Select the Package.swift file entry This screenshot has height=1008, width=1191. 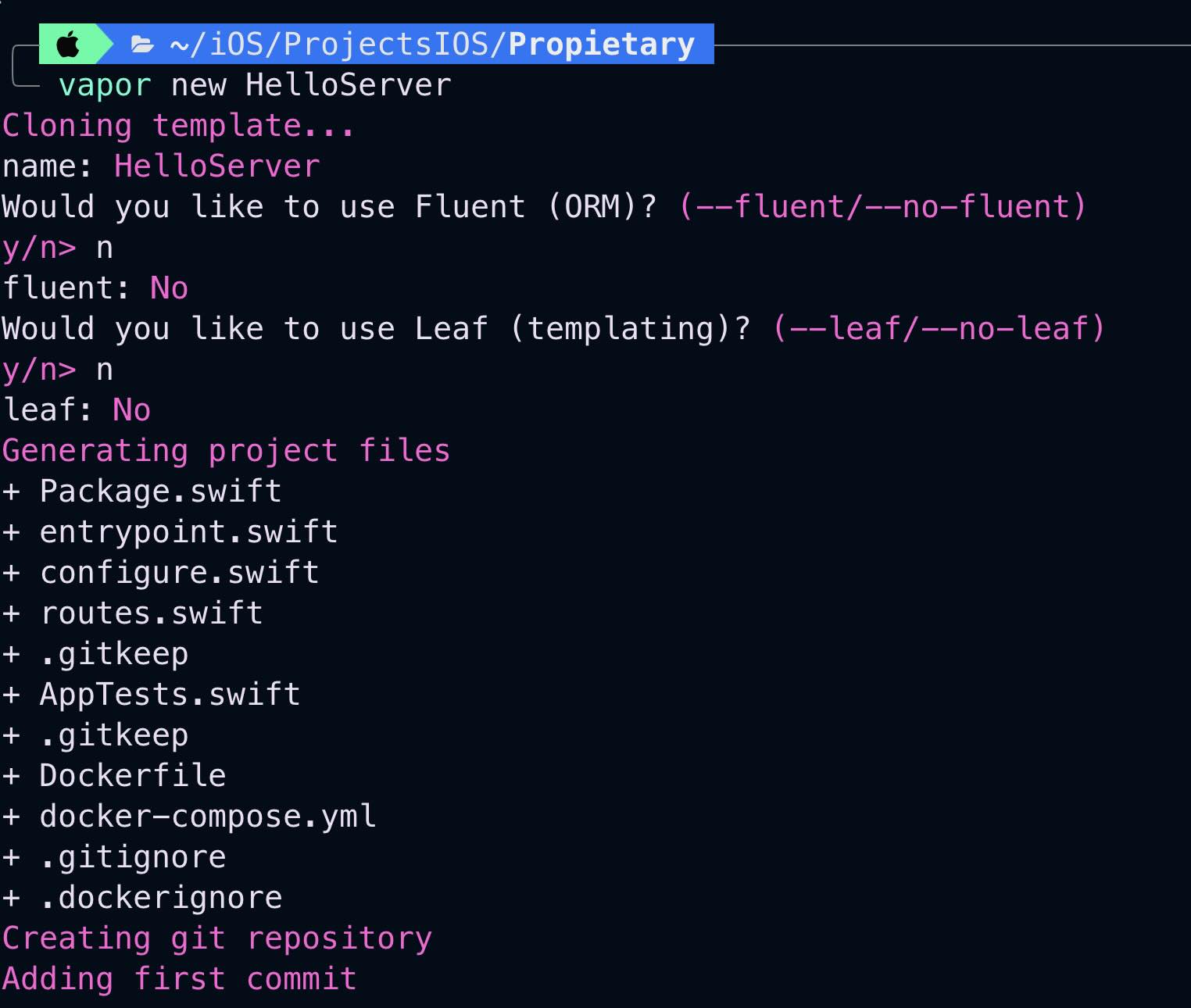159,491
